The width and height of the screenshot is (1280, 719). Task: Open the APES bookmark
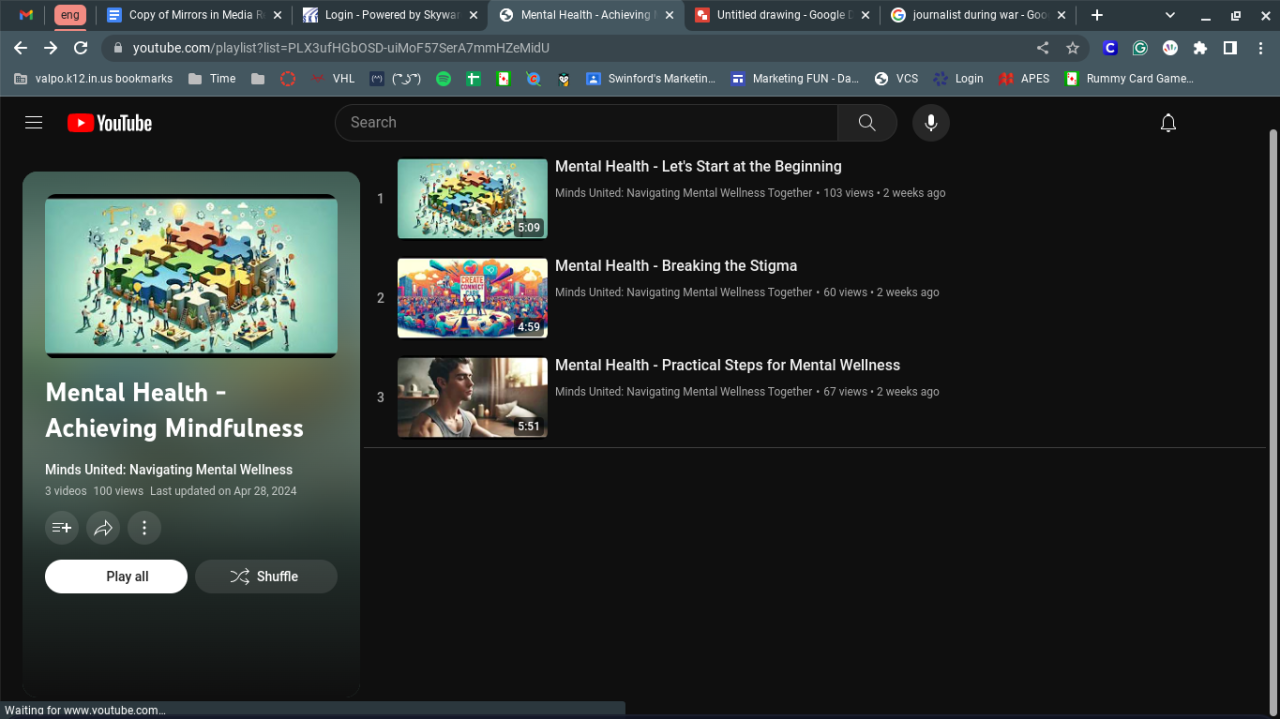tap(1025, 78)
